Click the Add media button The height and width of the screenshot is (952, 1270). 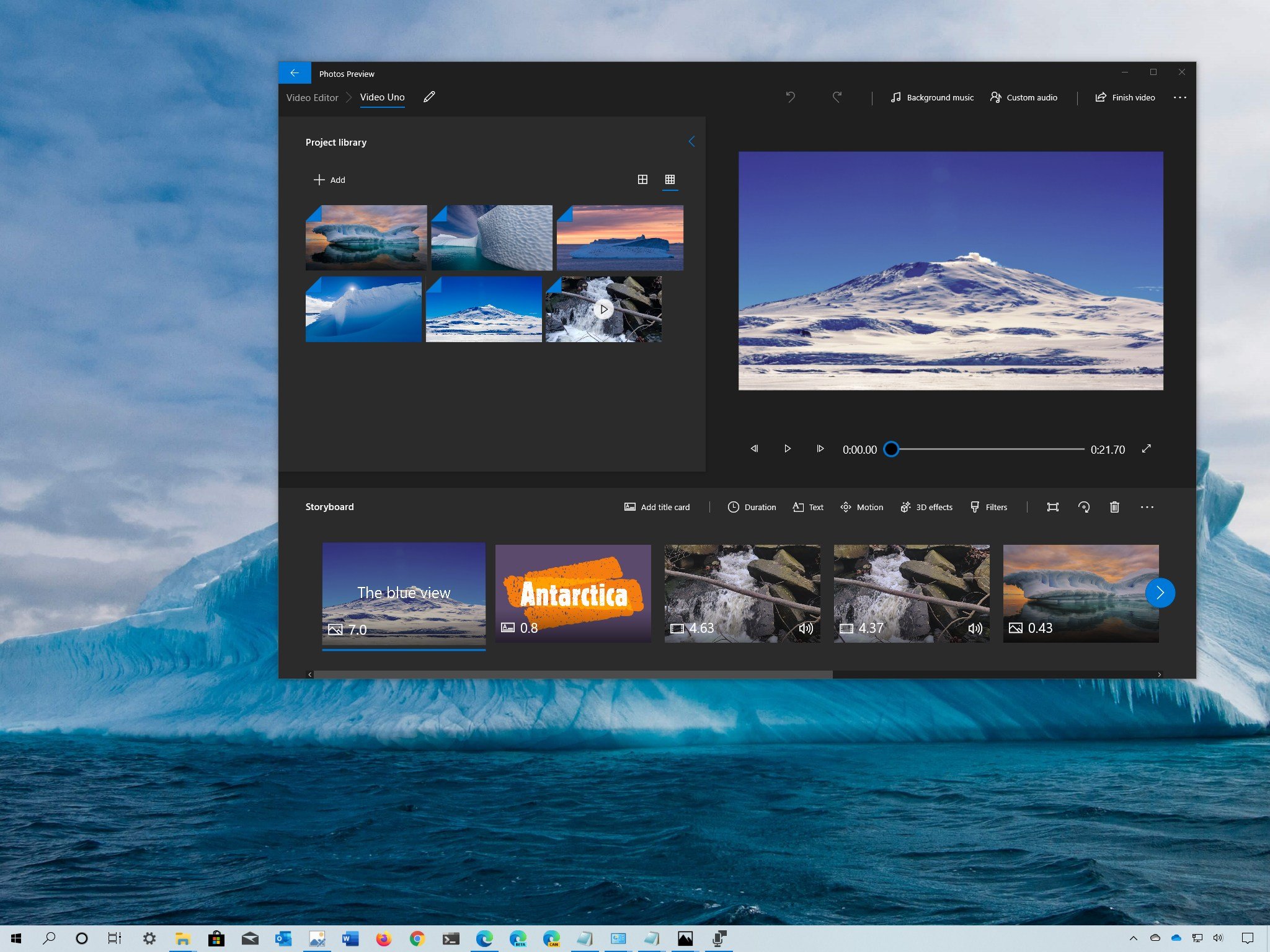point(328,180)
